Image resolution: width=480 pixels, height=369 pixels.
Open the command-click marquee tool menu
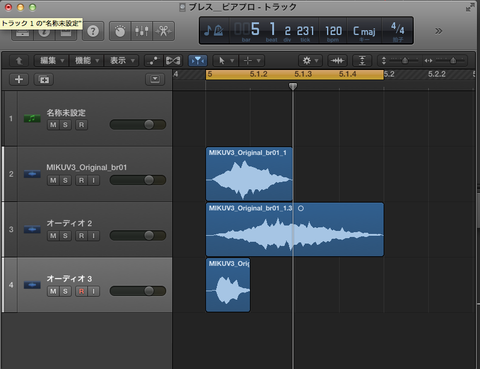coord(252,61)
